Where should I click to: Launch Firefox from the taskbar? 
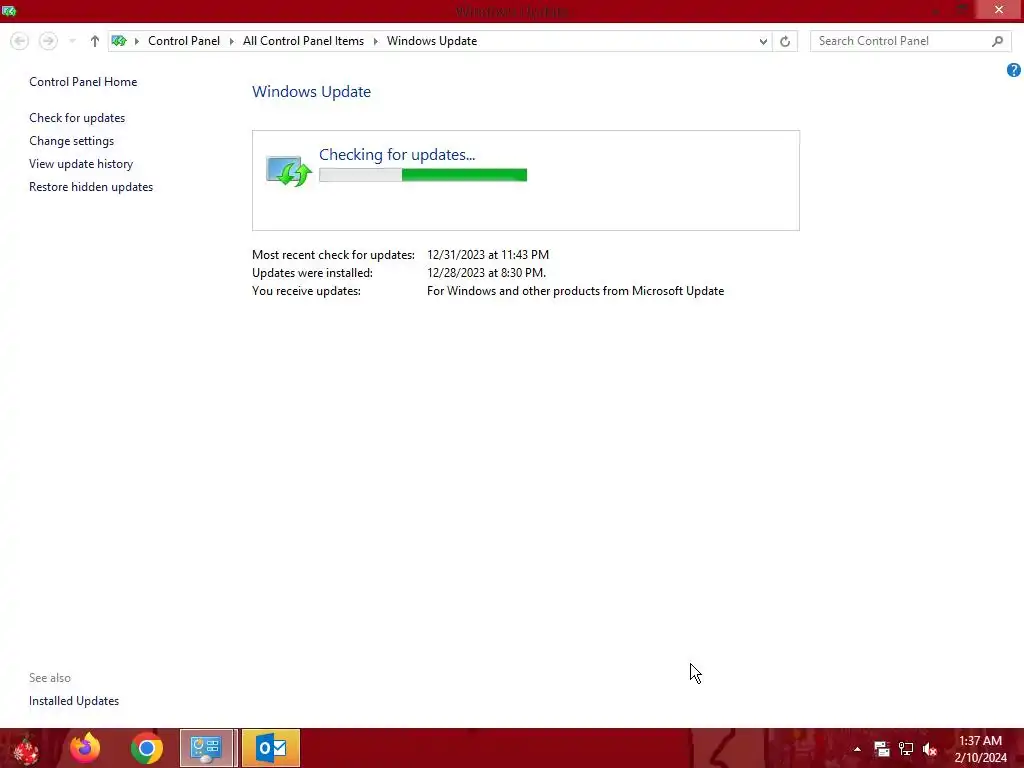click(x=86, y=748)
